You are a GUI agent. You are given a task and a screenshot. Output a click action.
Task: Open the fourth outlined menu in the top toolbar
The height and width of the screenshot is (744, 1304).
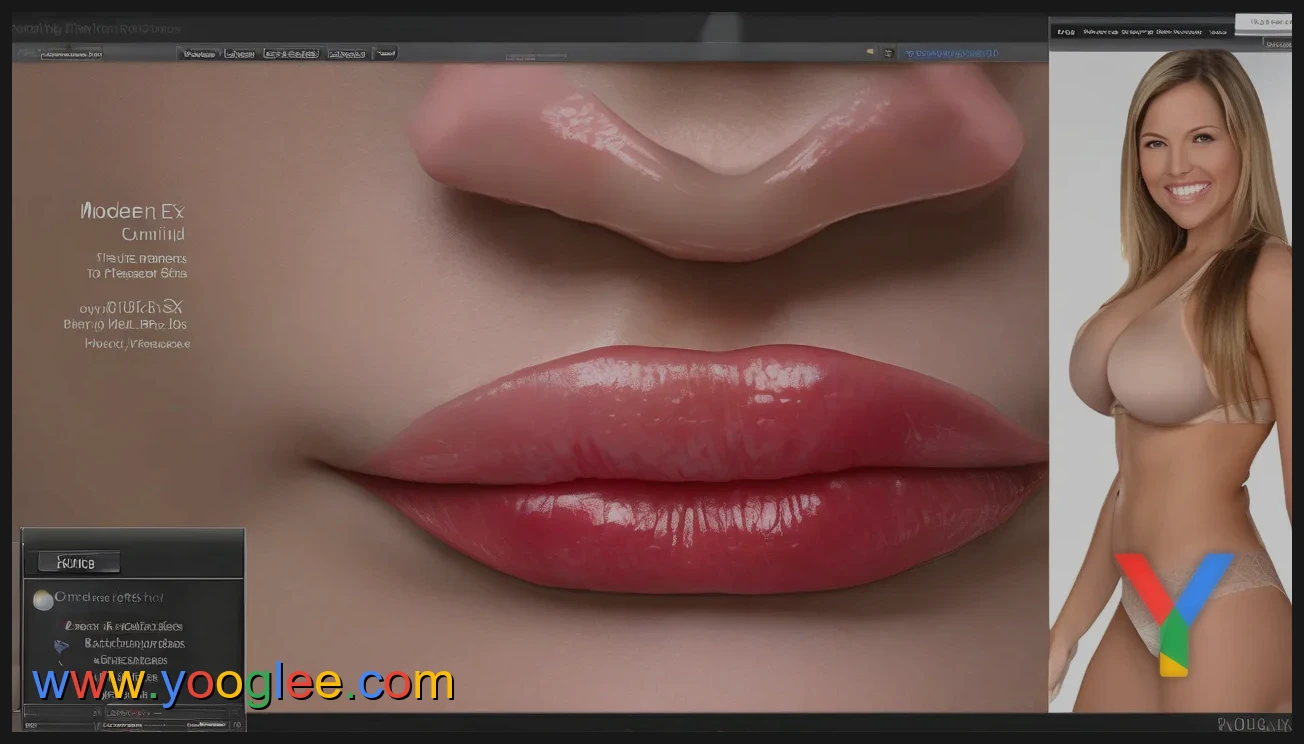point(347,53)
